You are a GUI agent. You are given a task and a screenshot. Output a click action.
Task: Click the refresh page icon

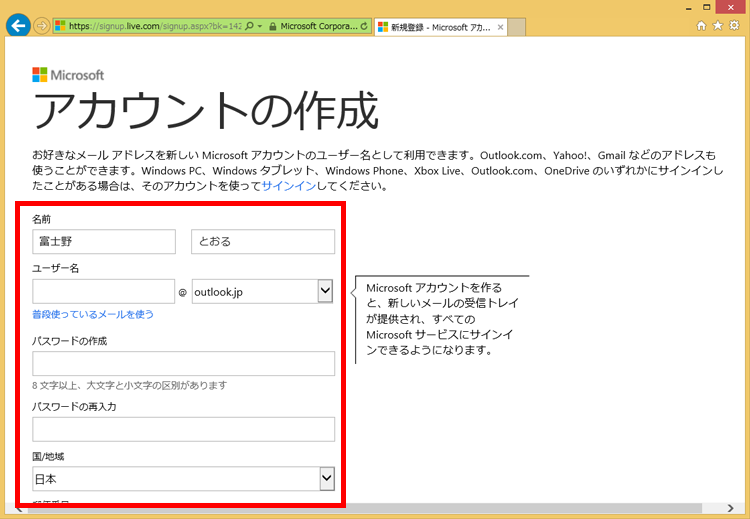362,26
